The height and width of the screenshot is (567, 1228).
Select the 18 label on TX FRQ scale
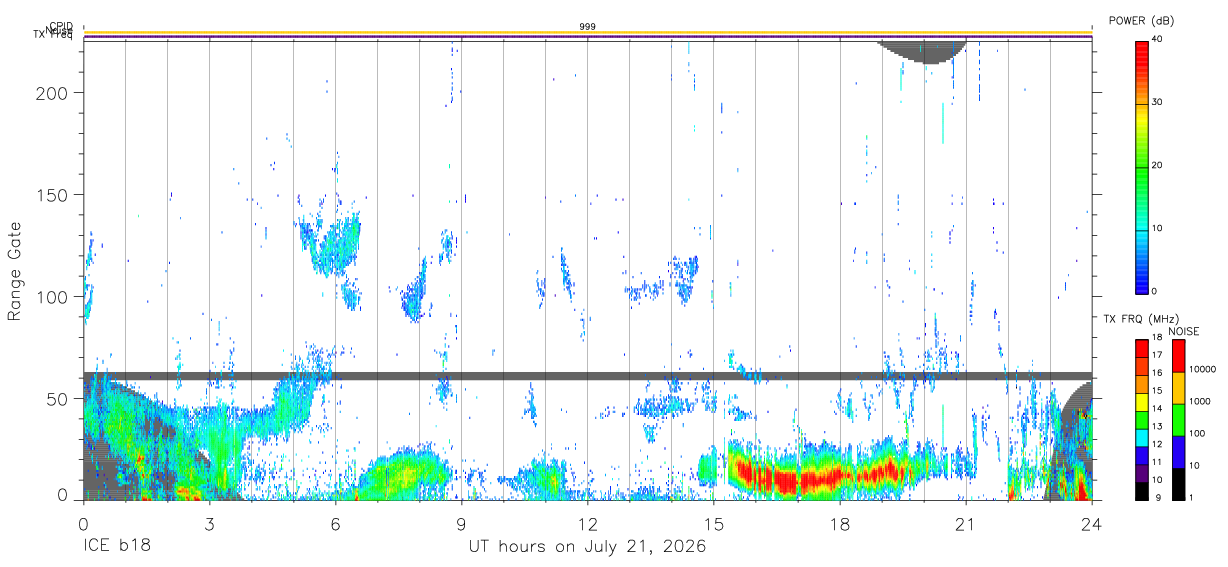pos(1158,338)
